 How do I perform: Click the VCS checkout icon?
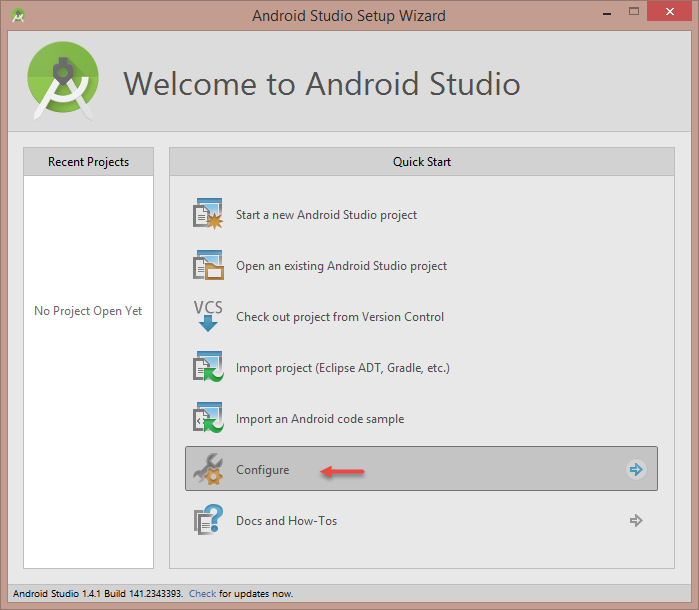pos(207,316)
